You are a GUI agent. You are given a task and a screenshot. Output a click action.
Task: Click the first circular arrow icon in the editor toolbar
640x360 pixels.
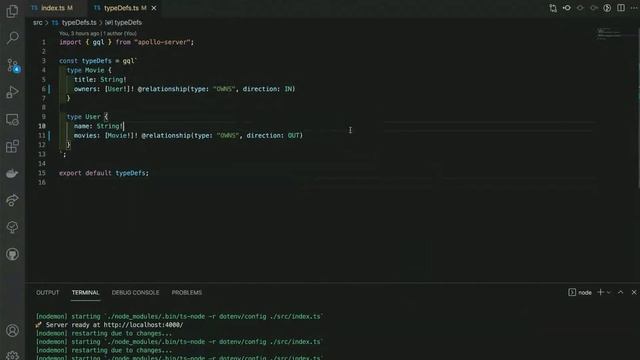pos(580,8)
